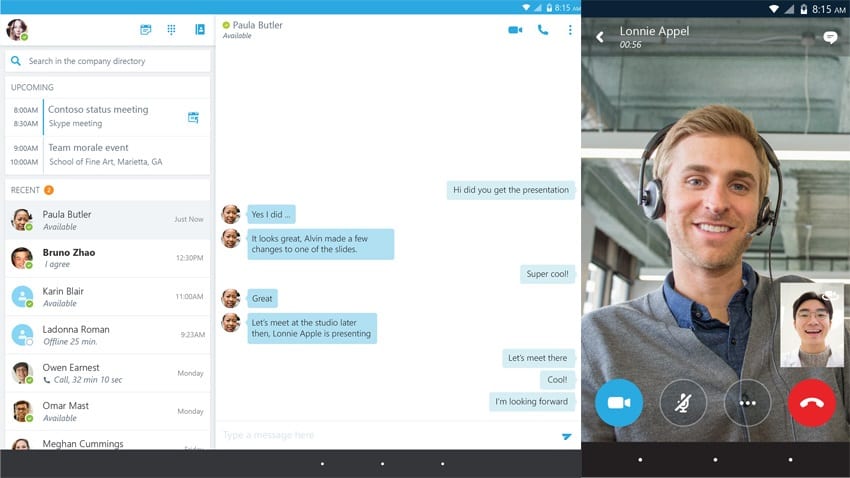This screenshot has width=850, height=478.
Task: Click the "Hi did you get the presentation" message
Action: [x=511, y=190]
